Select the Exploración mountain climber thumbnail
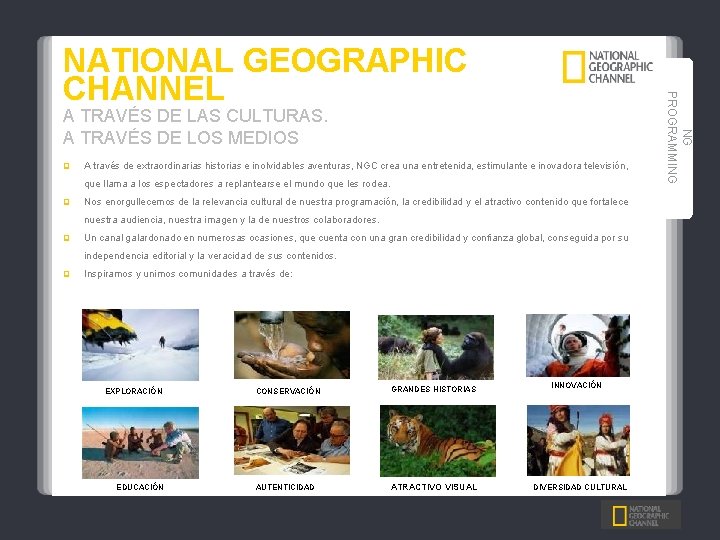 click(141, 345)
